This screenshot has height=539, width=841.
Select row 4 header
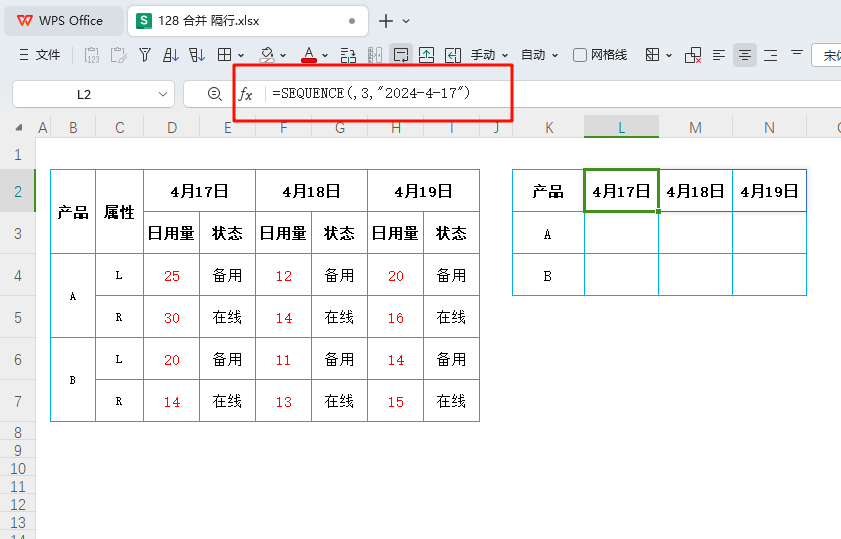pyautogui.click(x=18, y=276)
